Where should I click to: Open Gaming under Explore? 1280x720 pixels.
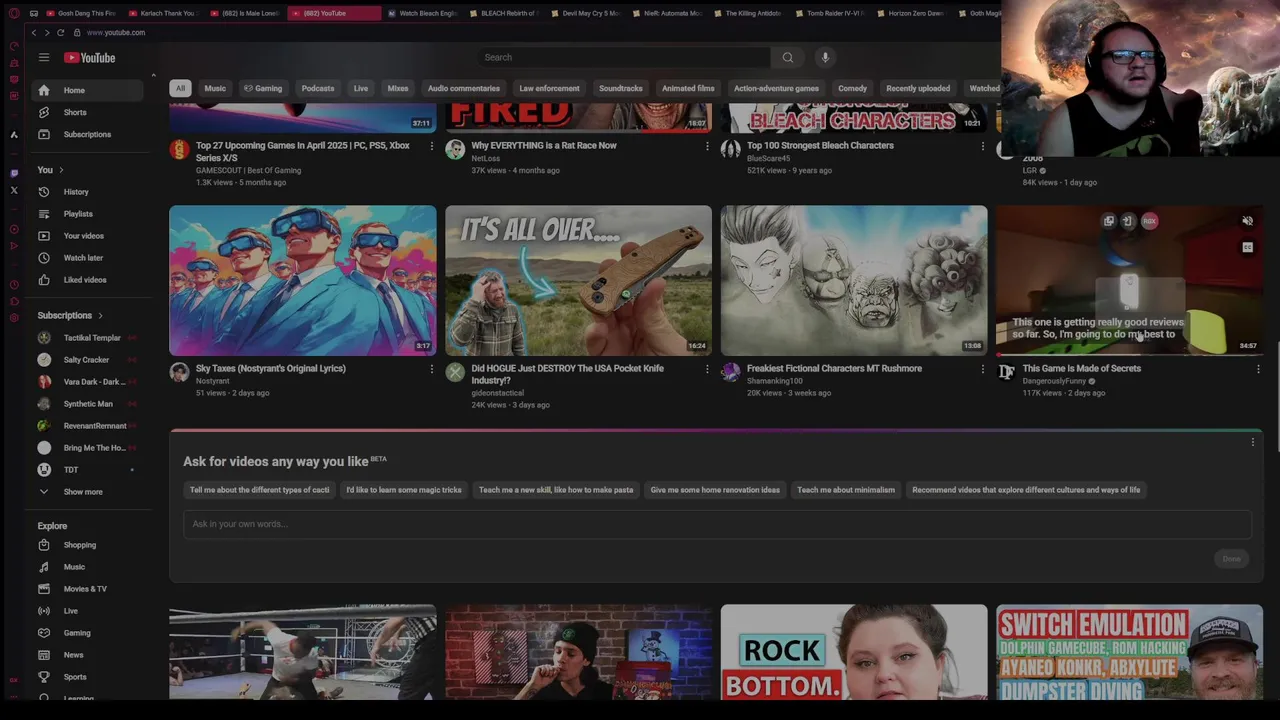[85, 633]
